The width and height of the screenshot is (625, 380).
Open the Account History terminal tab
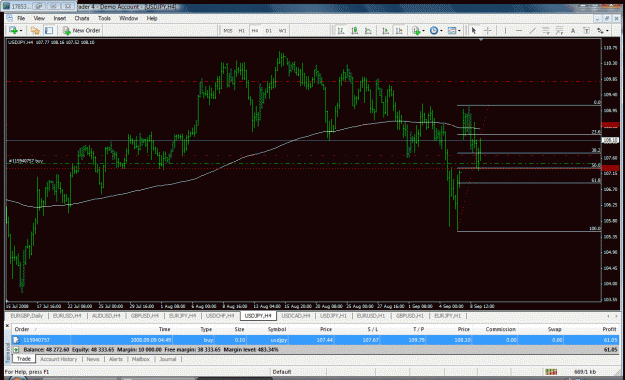pyautogui.click(x=59, y=359)
